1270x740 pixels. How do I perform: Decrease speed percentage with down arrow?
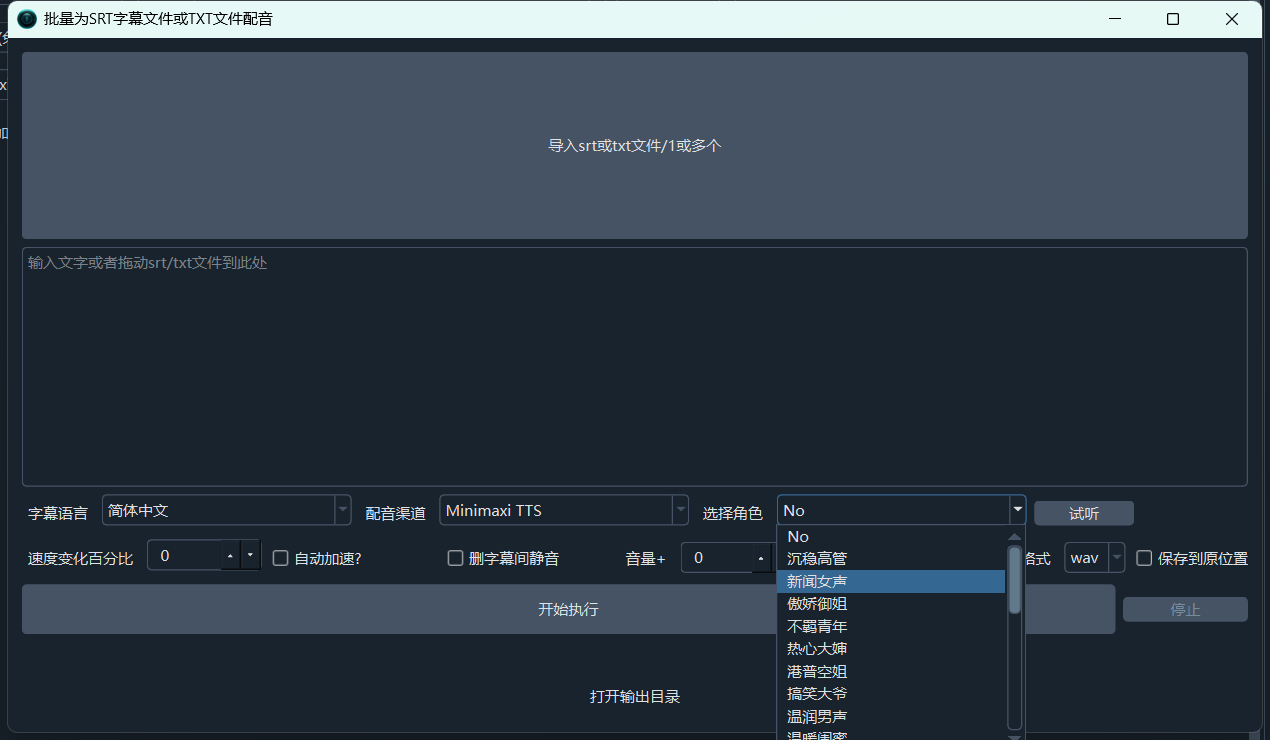(x=250, y=555)
